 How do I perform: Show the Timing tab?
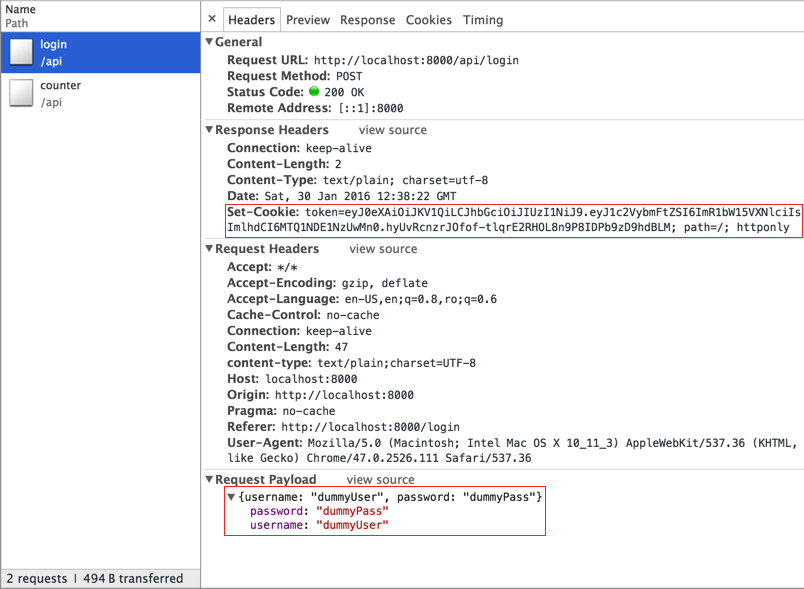483,20
